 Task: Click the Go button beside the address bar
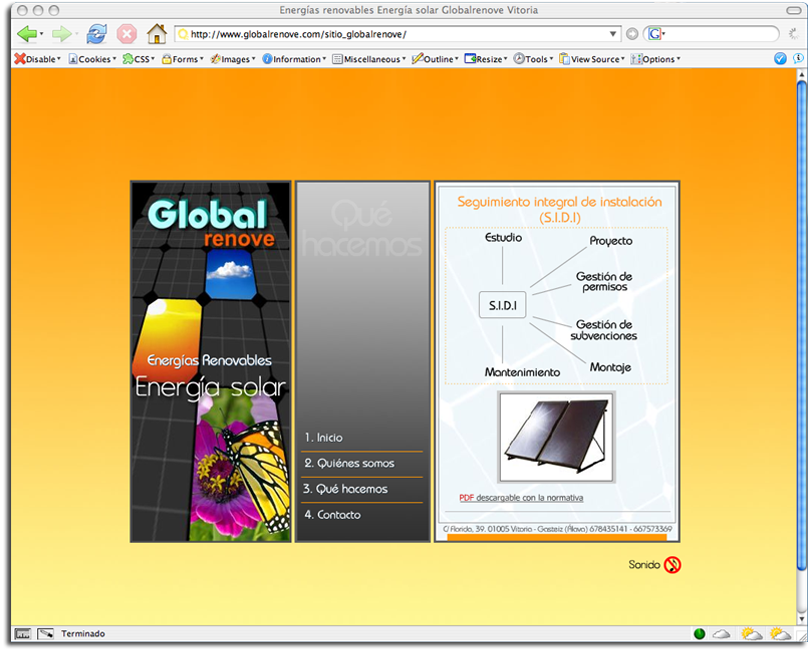[x=632, y=34]
